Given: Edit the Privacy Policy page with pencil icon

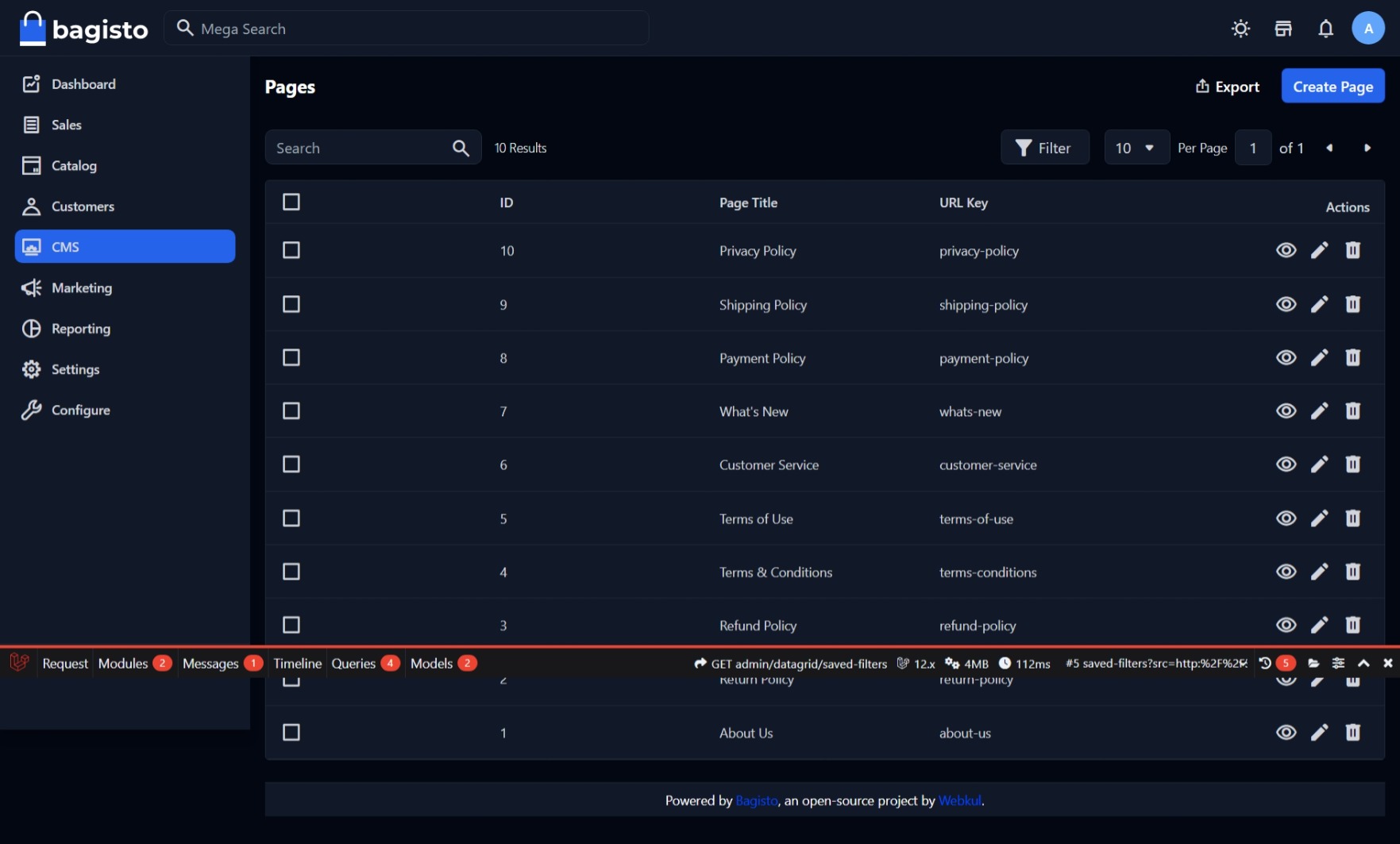Looking at the screenshot, I should 1319,251.
